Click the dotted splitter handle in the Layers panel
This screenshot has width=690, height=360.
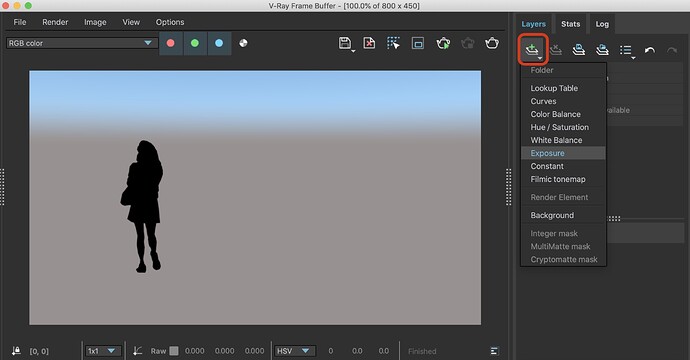pos(614,218)
